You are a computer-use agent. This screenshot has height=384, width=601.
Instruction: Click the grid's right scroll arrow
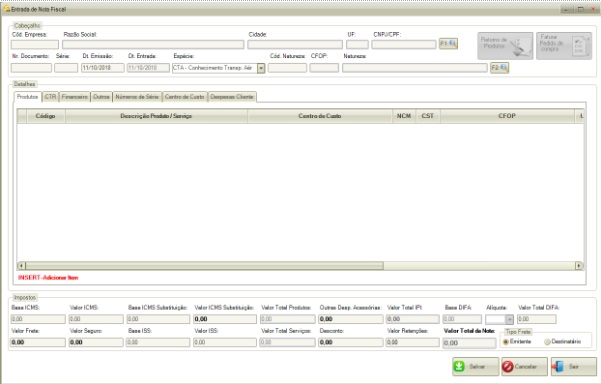click(579, 266)
